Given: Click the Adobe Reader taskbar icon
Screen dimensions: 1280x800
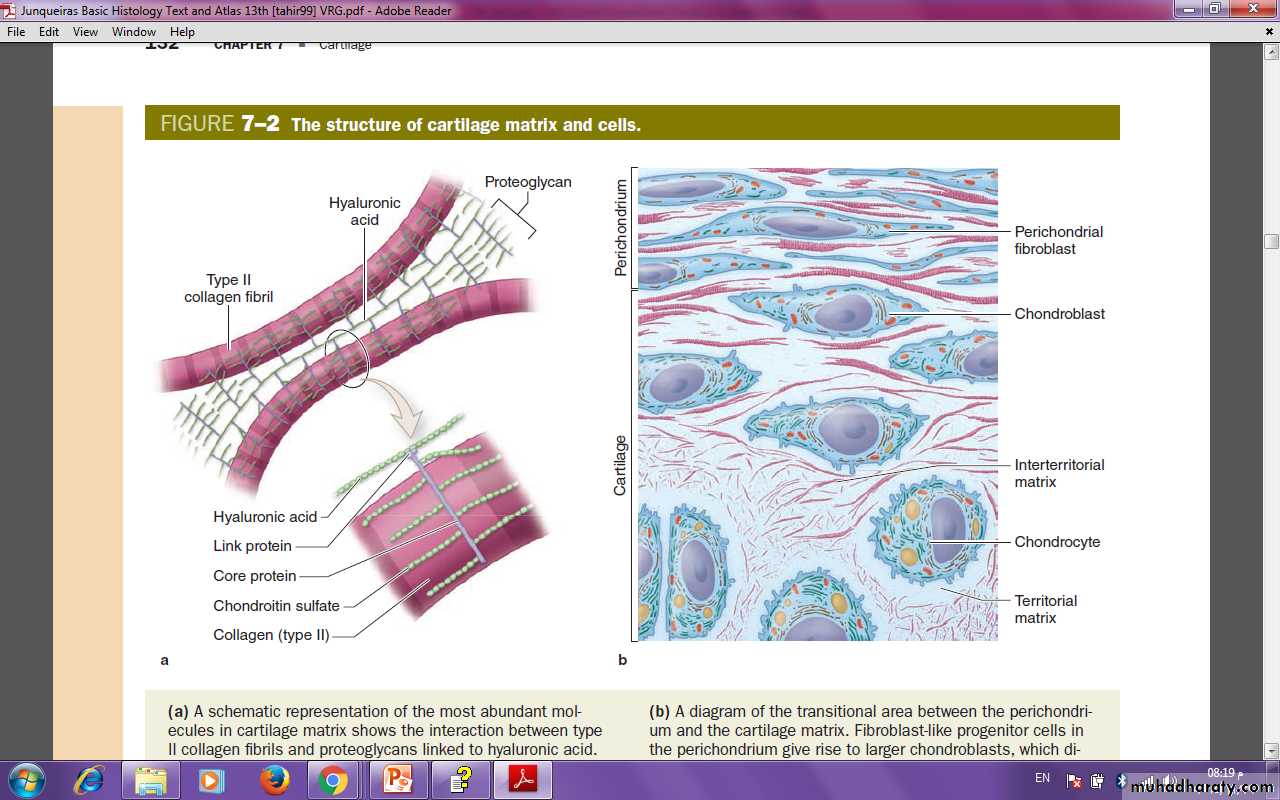Looking at the screenshot, I should (524, 780).
